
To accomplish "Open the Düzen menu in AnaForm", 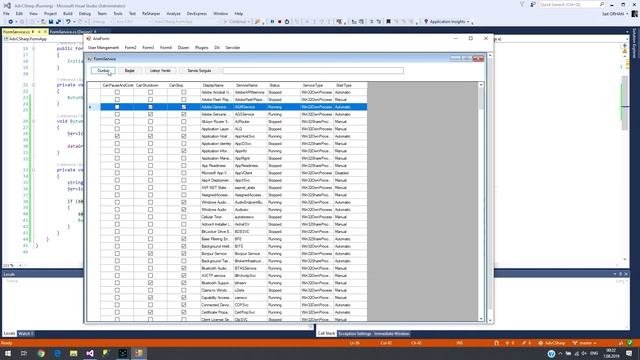I will (x=183, y=48).
